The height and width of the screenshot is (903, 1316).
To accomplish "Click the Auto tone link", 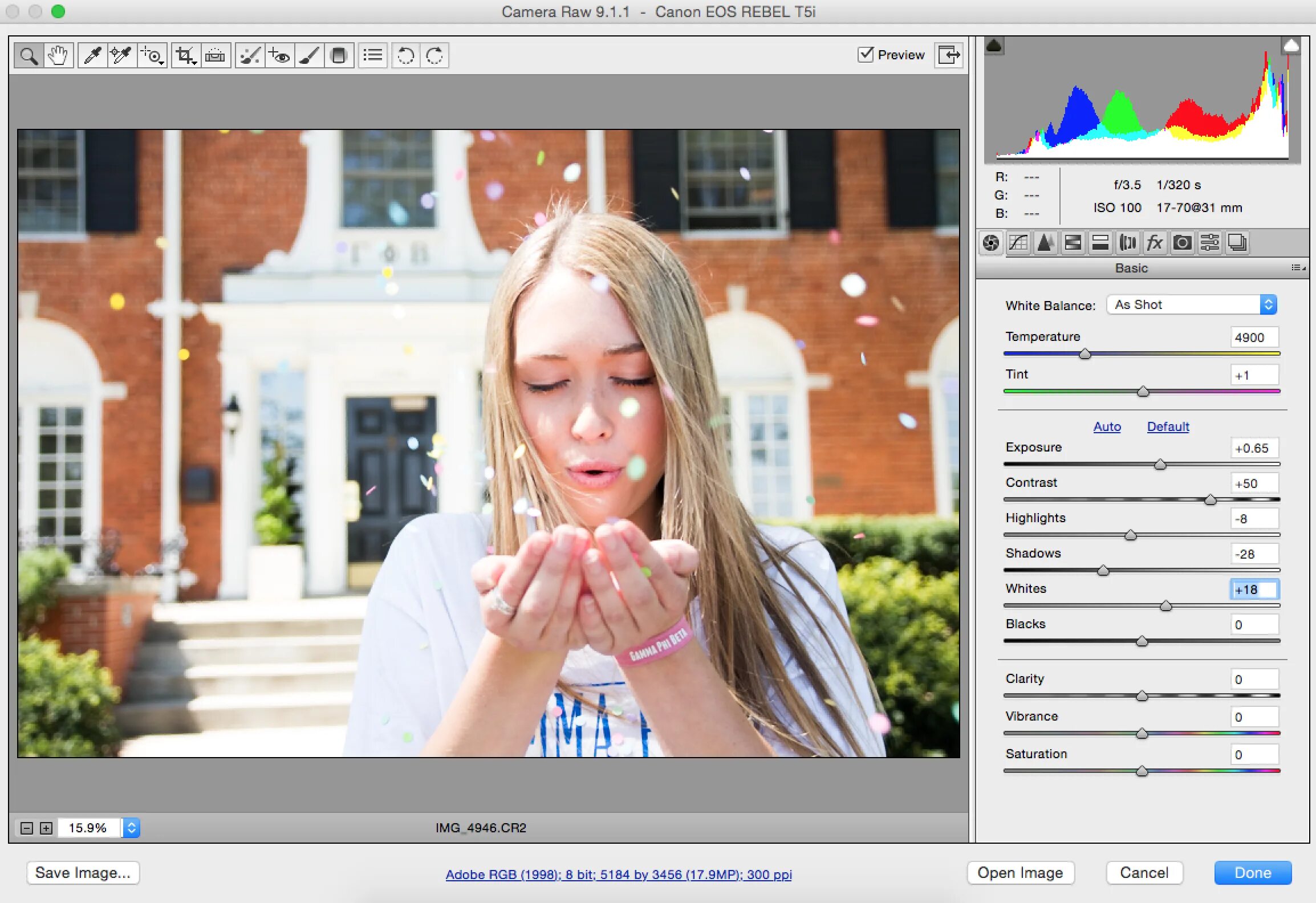I will 1107,426.
